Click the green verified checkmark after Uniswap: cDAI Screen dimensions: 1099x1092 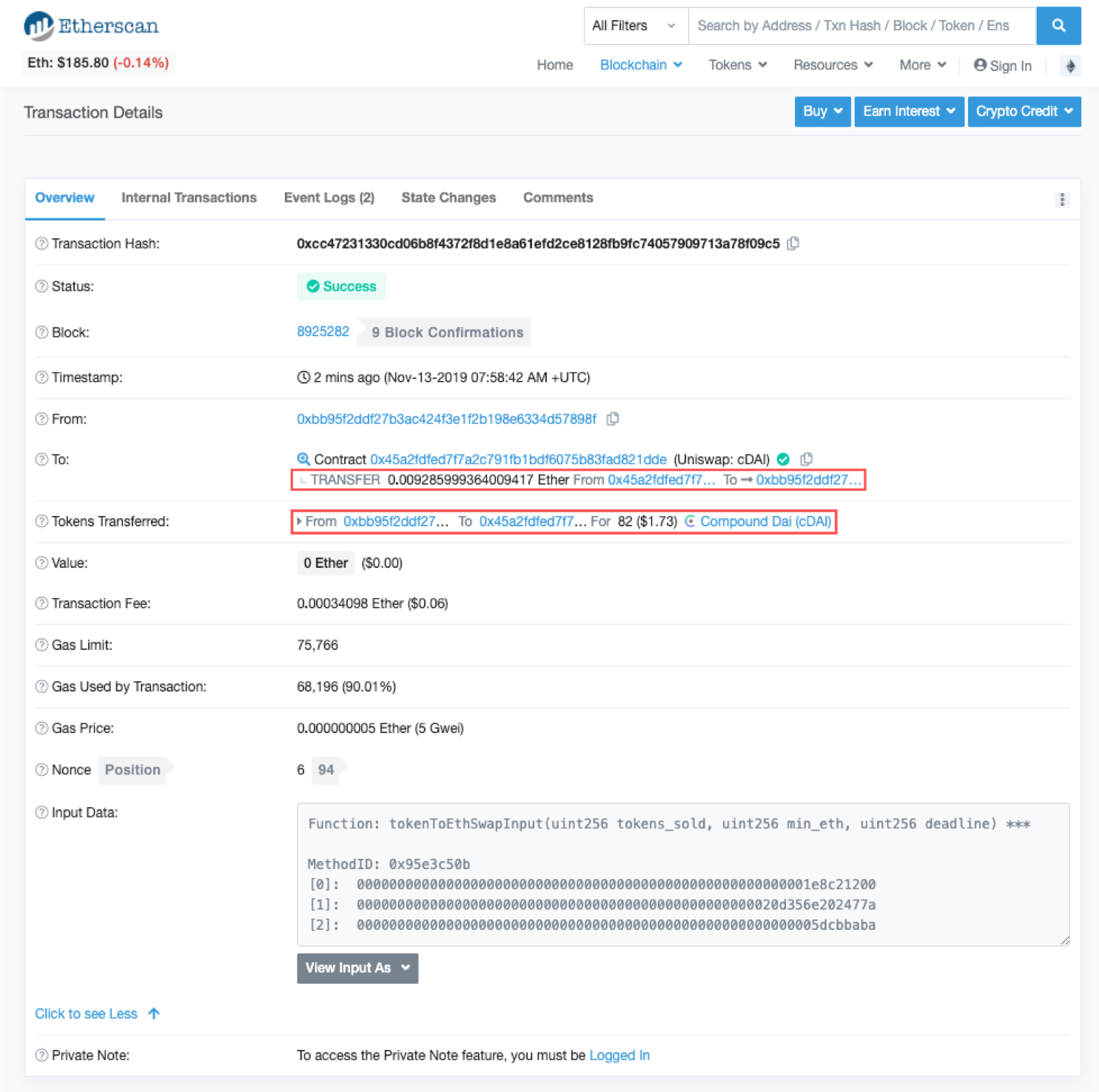coord(784,460)
